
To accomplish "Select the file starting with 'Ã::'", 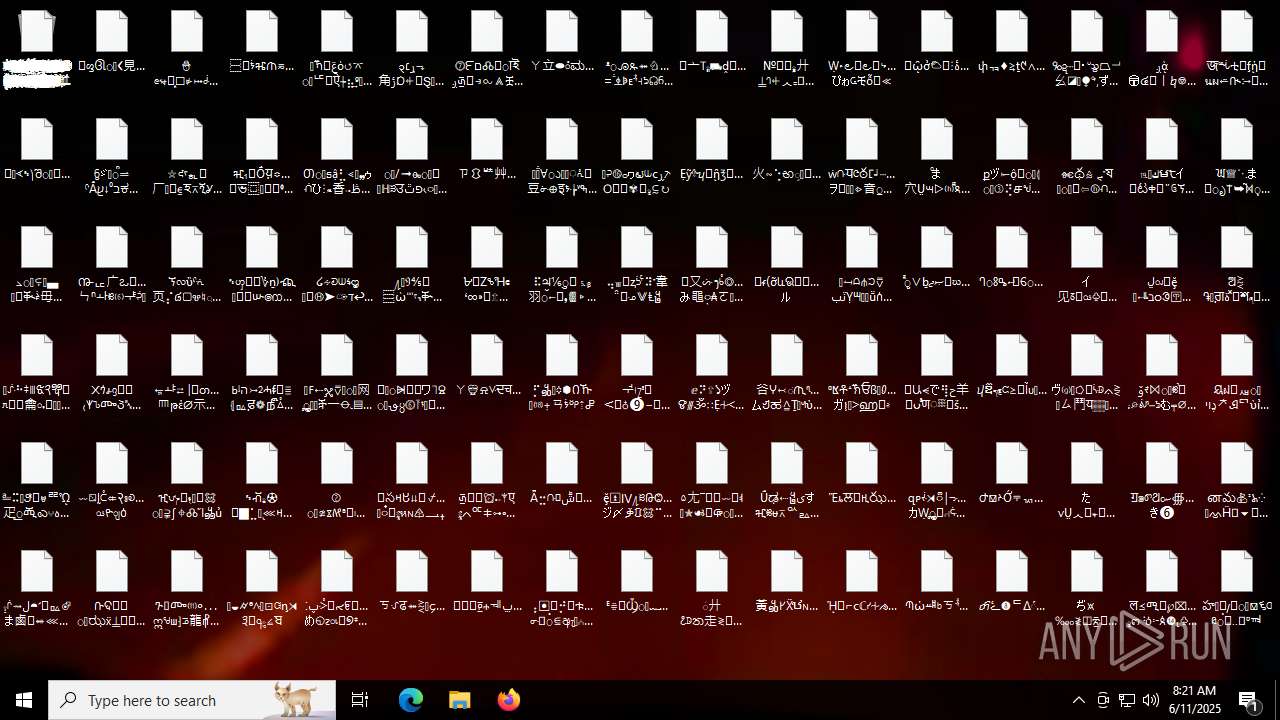I will pyautogui.click(x=562, y=474).
